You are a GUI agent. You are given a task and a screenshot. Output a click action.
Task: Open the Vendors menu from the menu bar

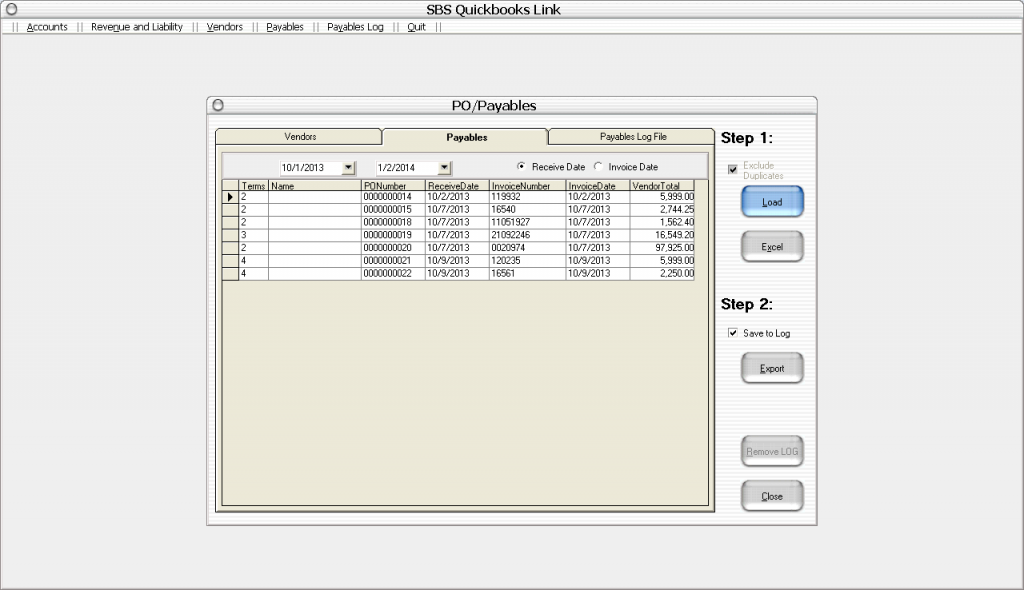pos(224,27)
